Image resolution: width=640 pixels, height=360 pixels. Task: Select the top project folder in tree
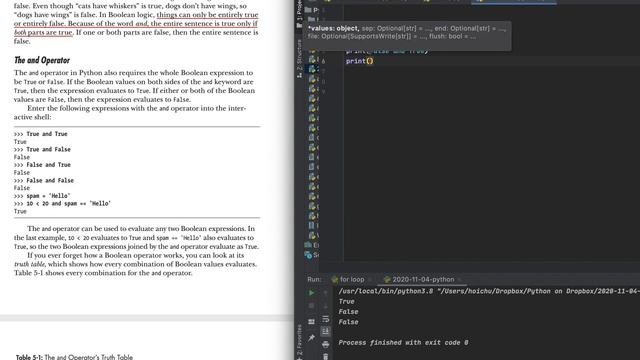(x=312, y=10)
